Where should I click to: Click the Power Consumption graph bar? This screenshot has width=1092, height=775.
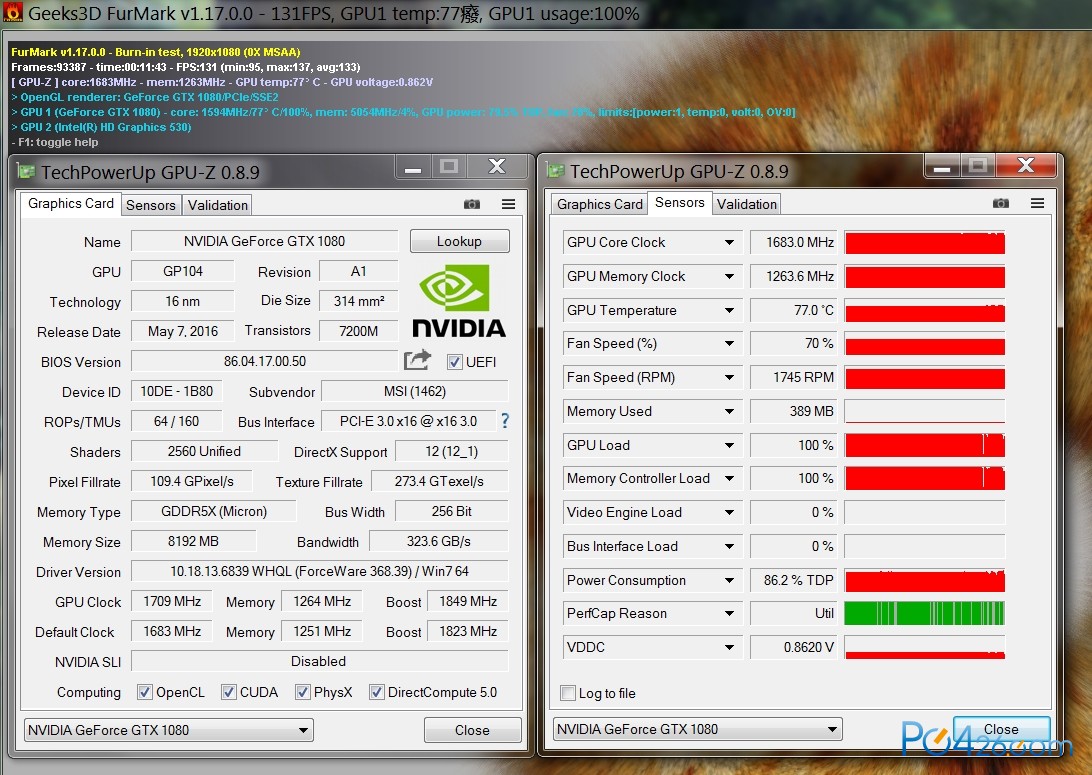pyautogui.click(x=925, y=580)
